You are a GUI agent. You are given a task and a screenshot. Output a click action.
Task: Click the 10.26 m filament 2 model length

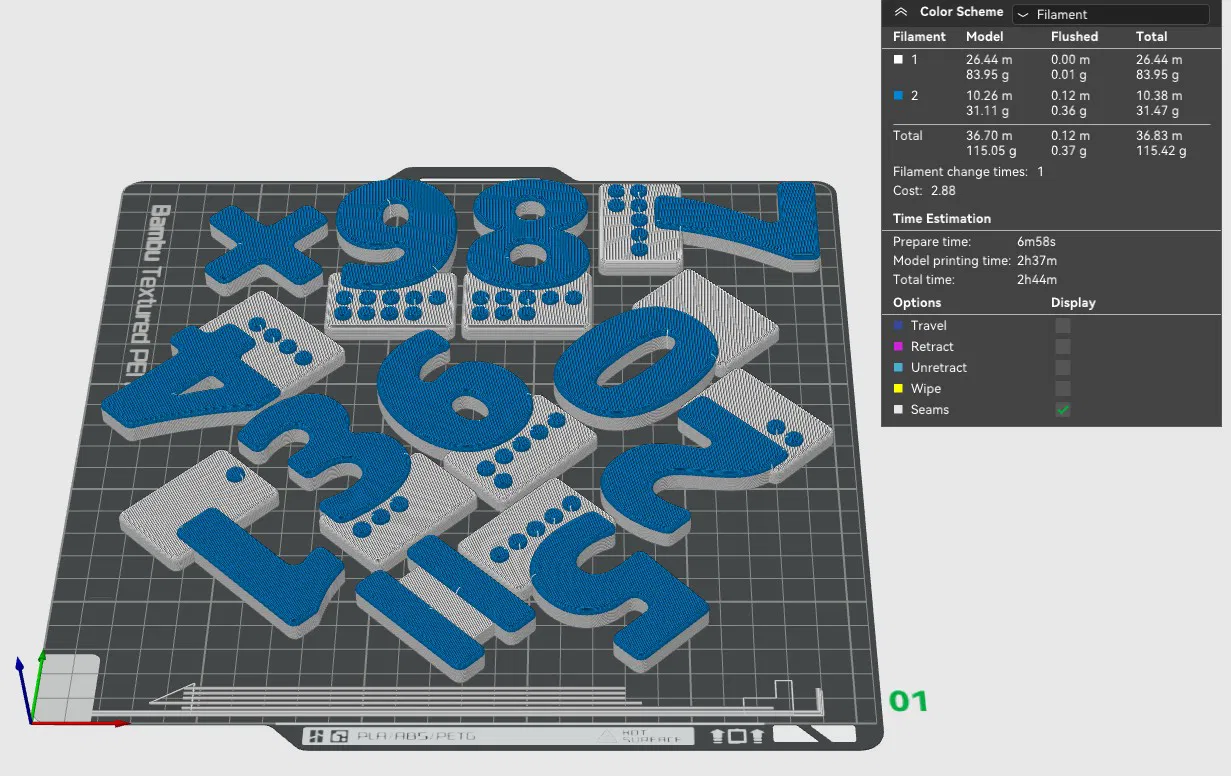(x=988, y=96)
